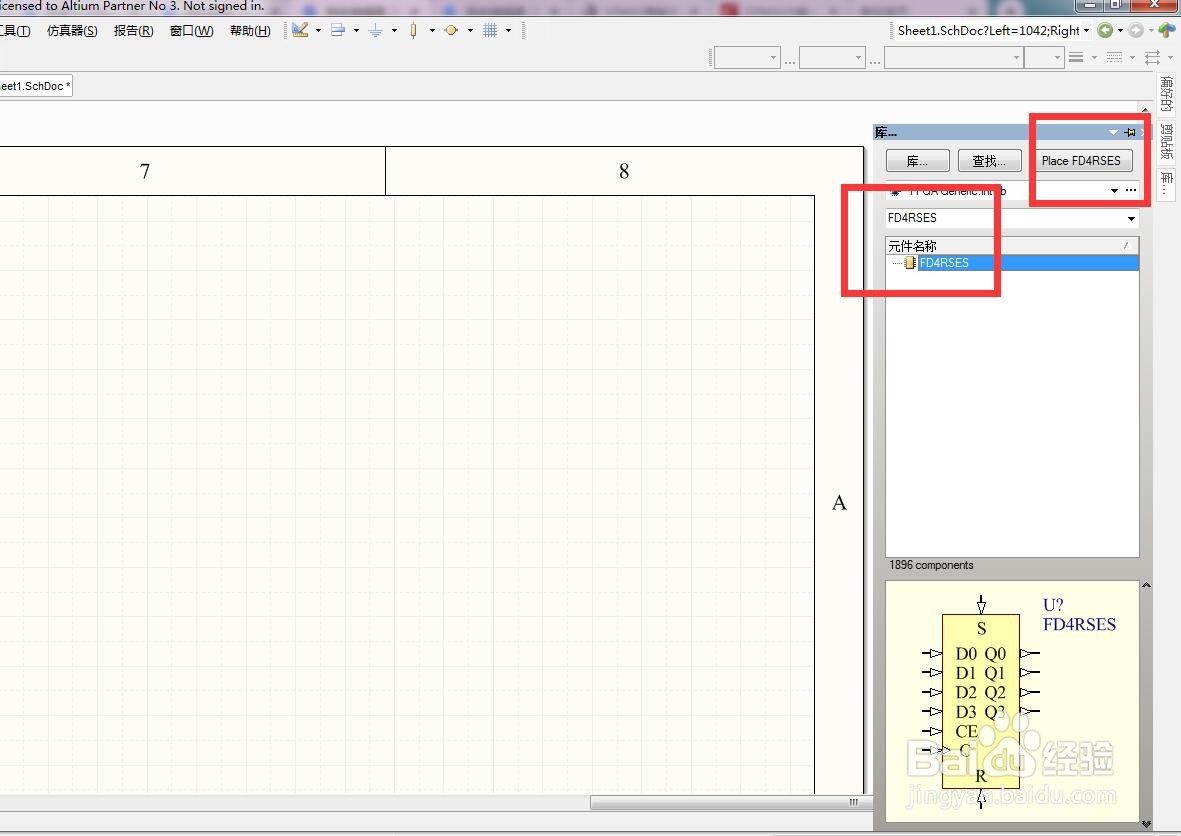This screenshot has height=836, width=1181.
Task: Select the digital device placement icon
Action: (x=414, y=30)
